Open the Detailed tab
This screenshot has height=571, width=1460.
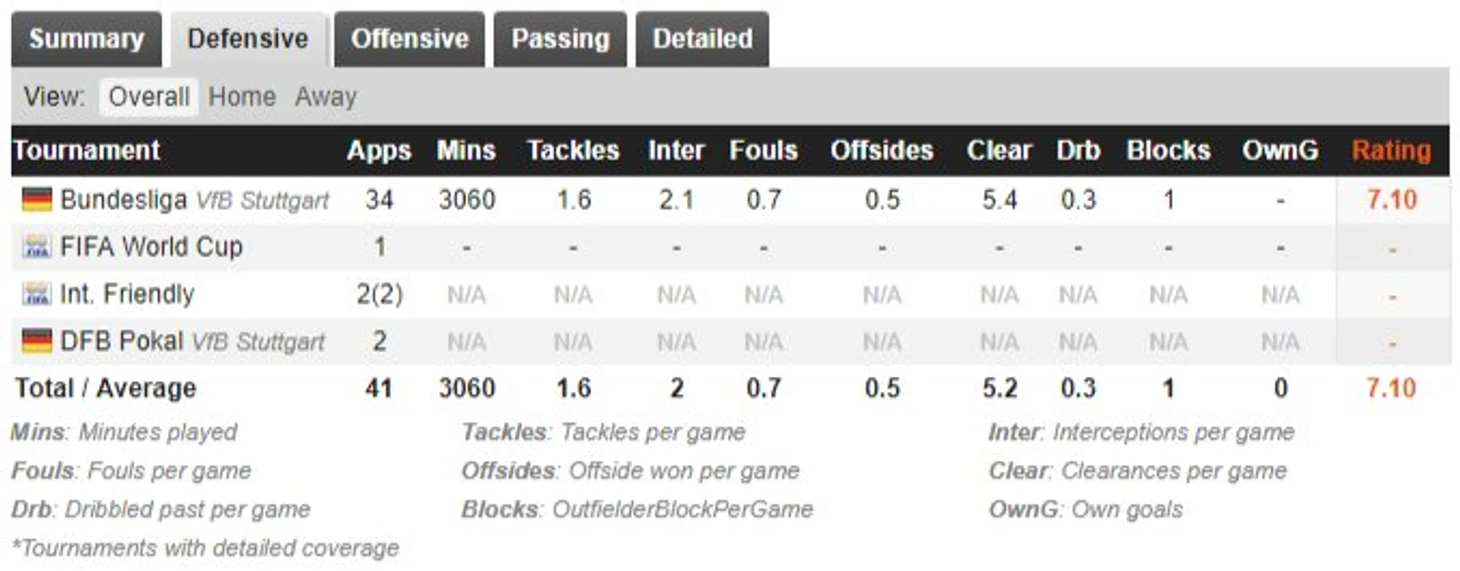[703, 39]
